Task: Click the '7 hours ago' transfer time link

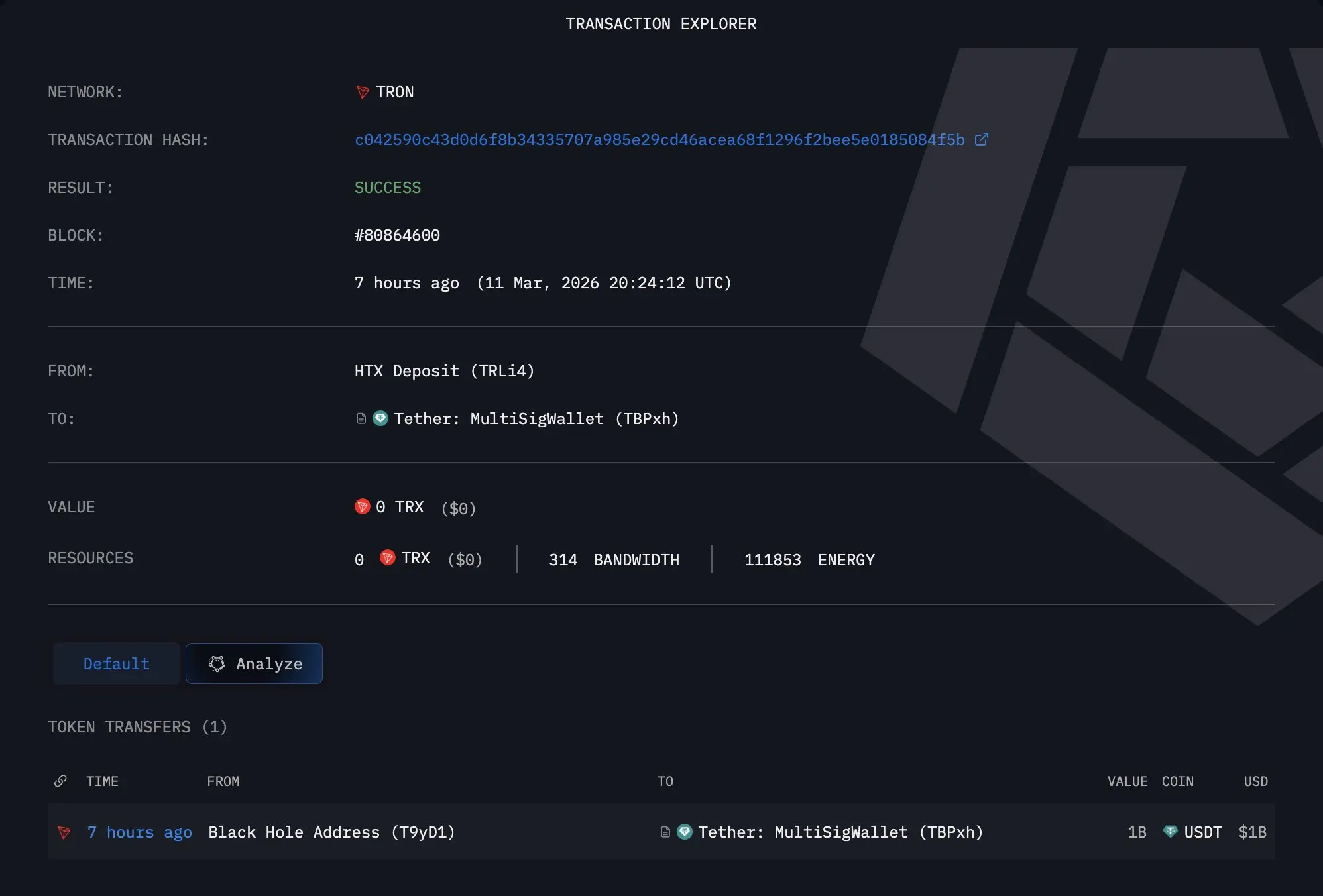Action: pos(139,832)
